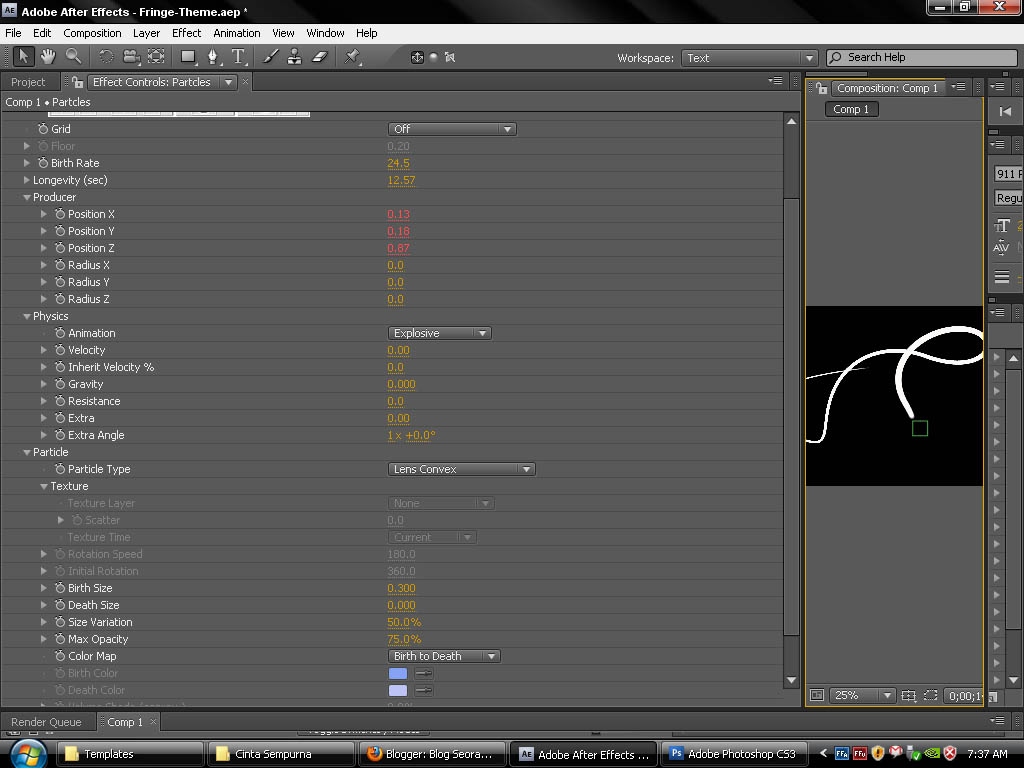1024x768 pixels.
Task: Open the Color Map dropdown
Action: (444, 656)
